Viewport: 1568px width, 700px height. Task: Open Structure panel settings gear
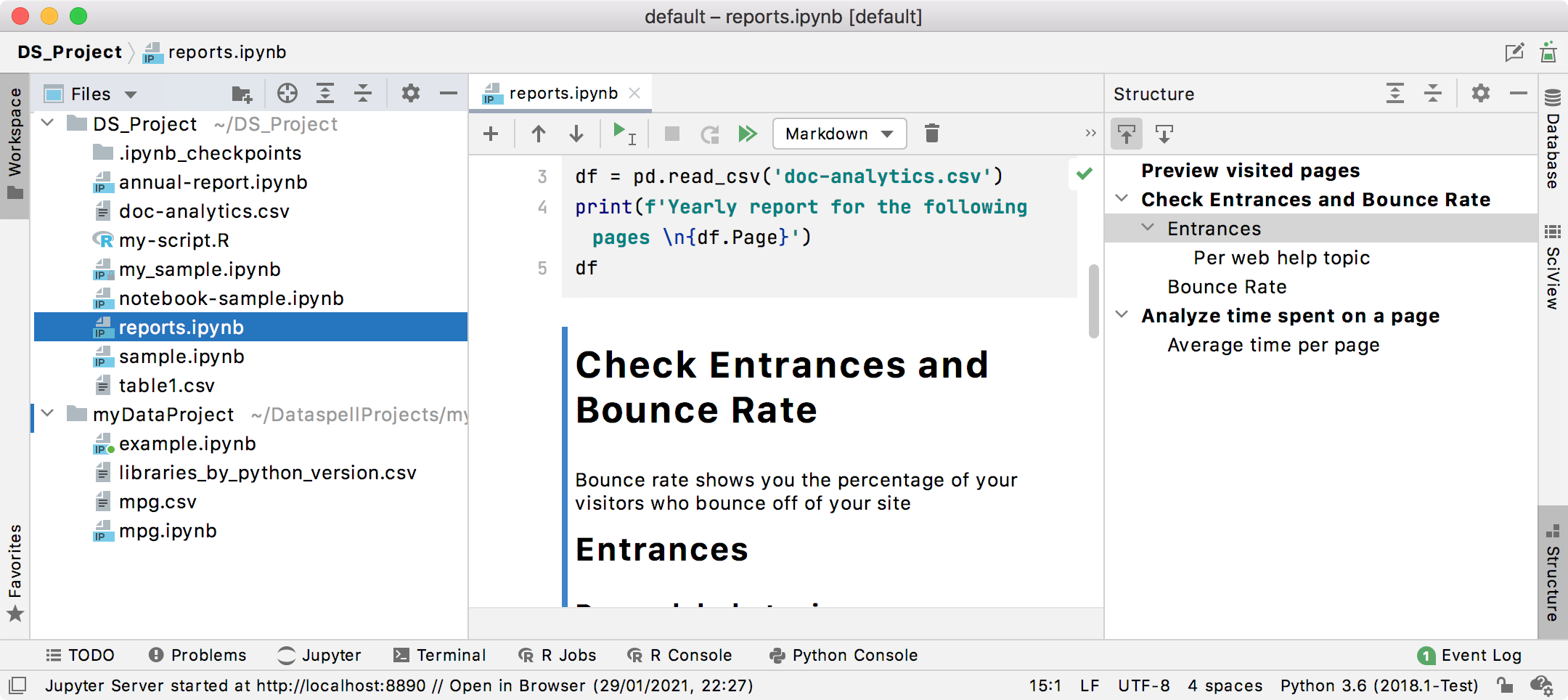1480,94
